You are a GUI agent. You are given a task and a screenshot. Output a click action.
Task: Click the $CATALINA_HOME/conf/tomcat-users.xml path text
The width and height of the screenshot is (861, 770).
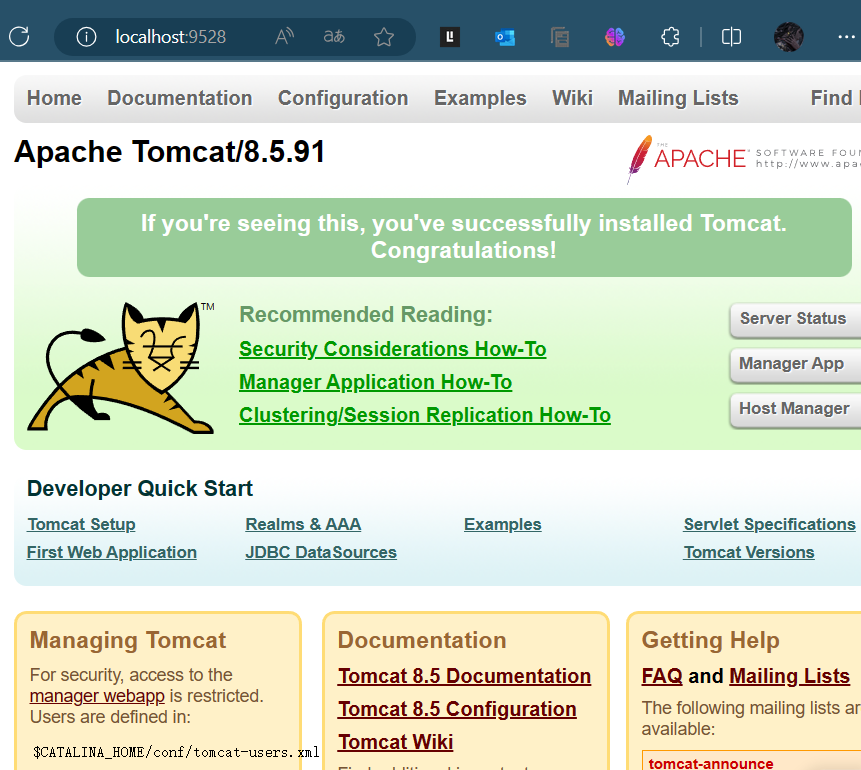click(x=176, y=752)
